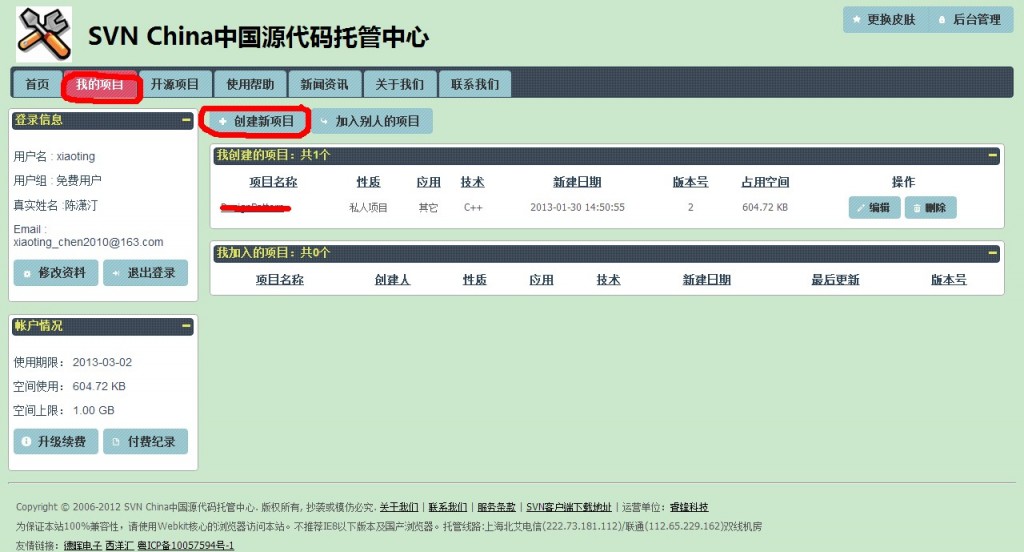Open the 关于我们 tab
The height and width of the screenshot is (552, 1024).
click(400, 84)
